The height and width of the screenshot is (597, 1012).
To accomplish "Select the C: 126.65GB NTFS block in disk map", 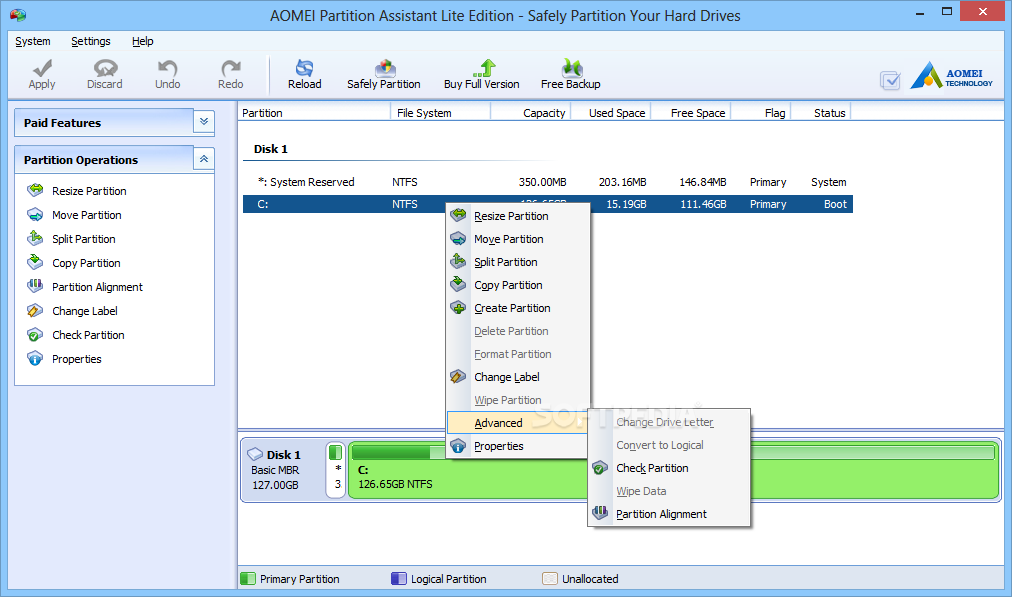I will tap(674, 471).
